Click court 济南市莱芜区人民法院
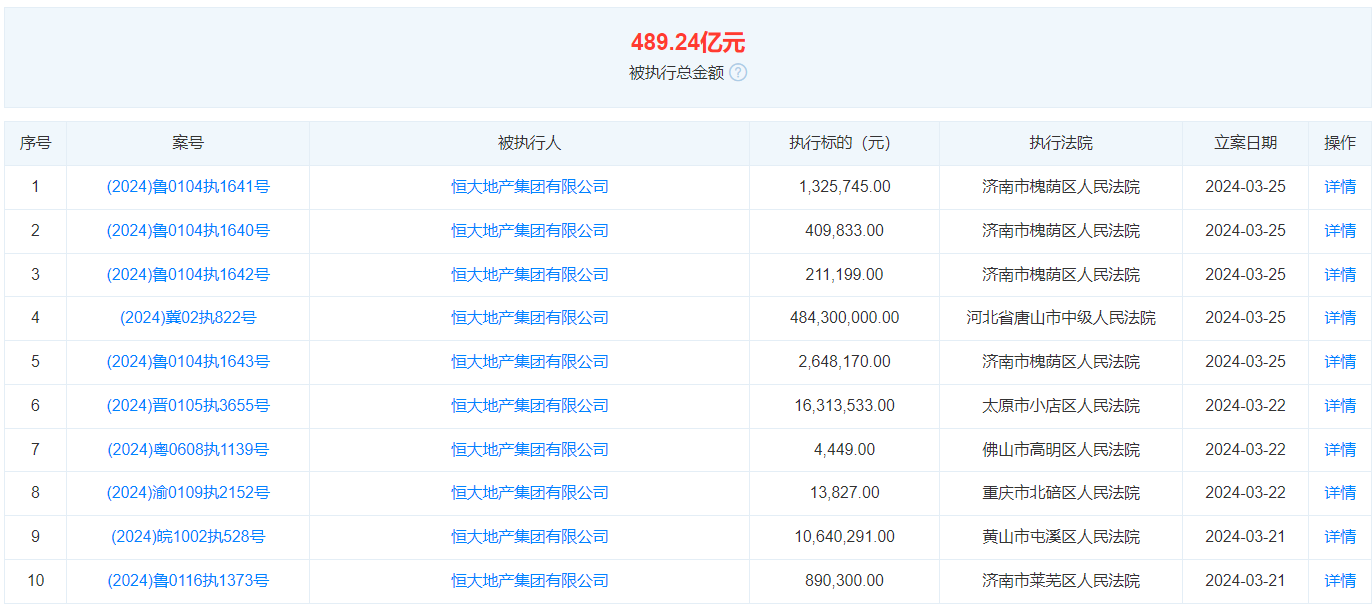The width and height of the screenshot is (1372, 607). 1061,580
